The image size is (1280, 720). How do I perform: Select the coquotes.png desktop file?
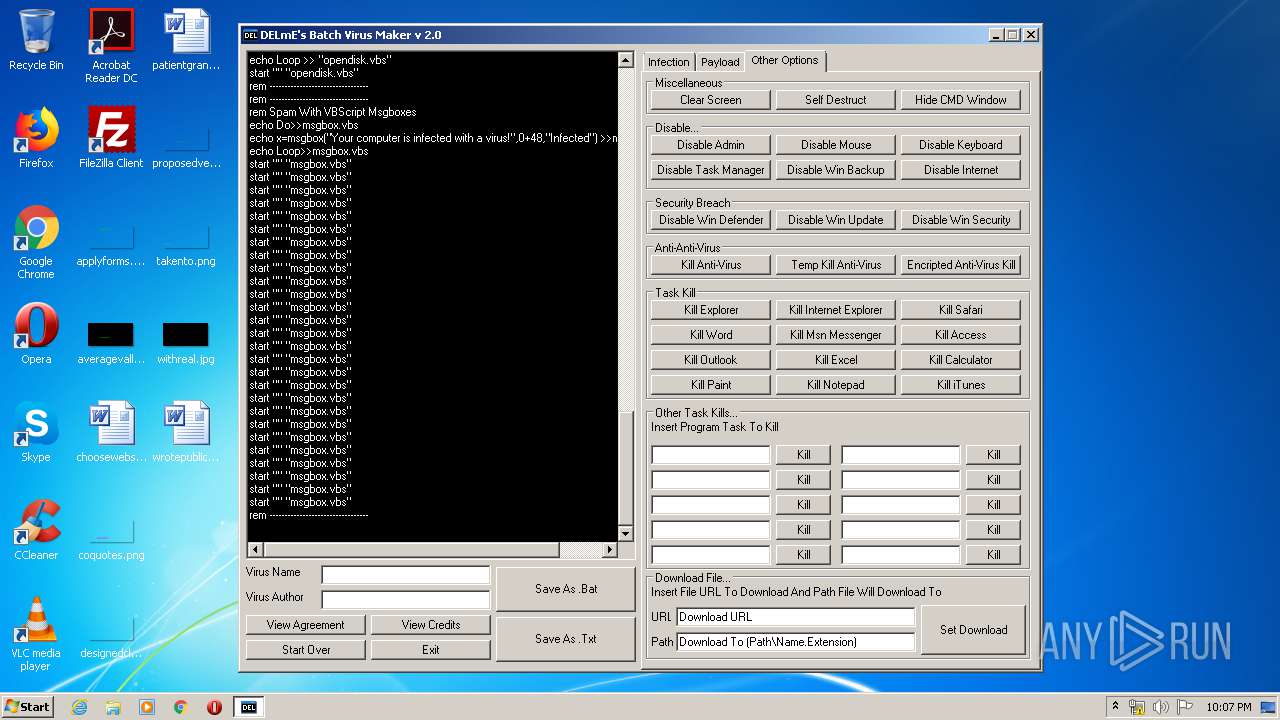coord(111,540)
